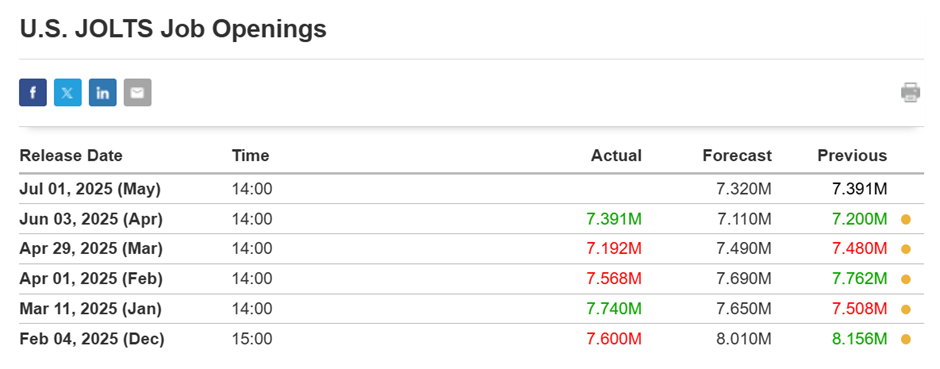Viewport: 940px width, 369px height.
Task: Click the Actual column header
Action: [x=616, y=156]
